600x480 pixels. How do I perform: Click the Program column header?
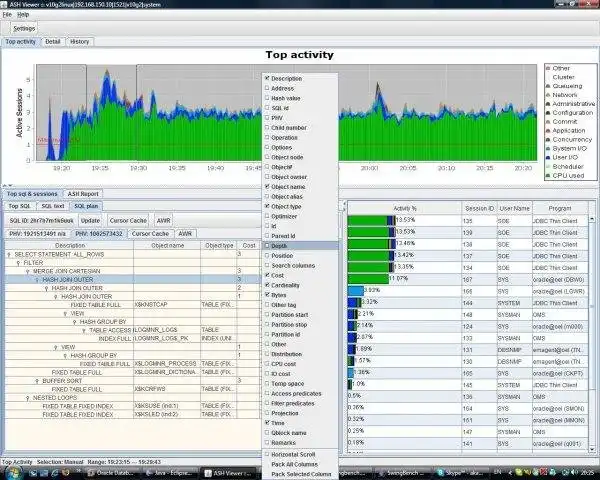[x=560, y=209]
